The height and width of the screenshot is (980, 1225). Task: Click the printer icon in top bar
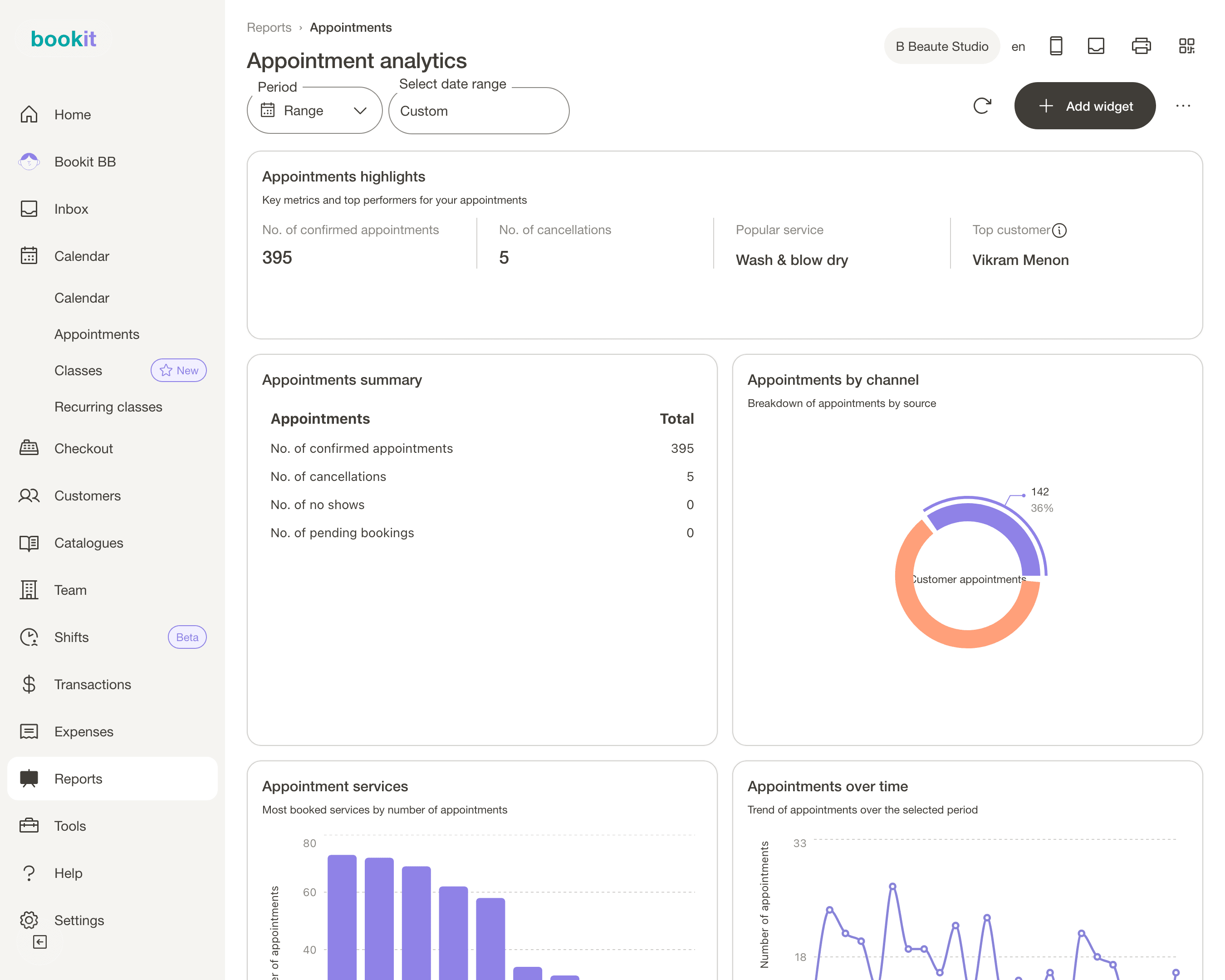pos(1141,46)
